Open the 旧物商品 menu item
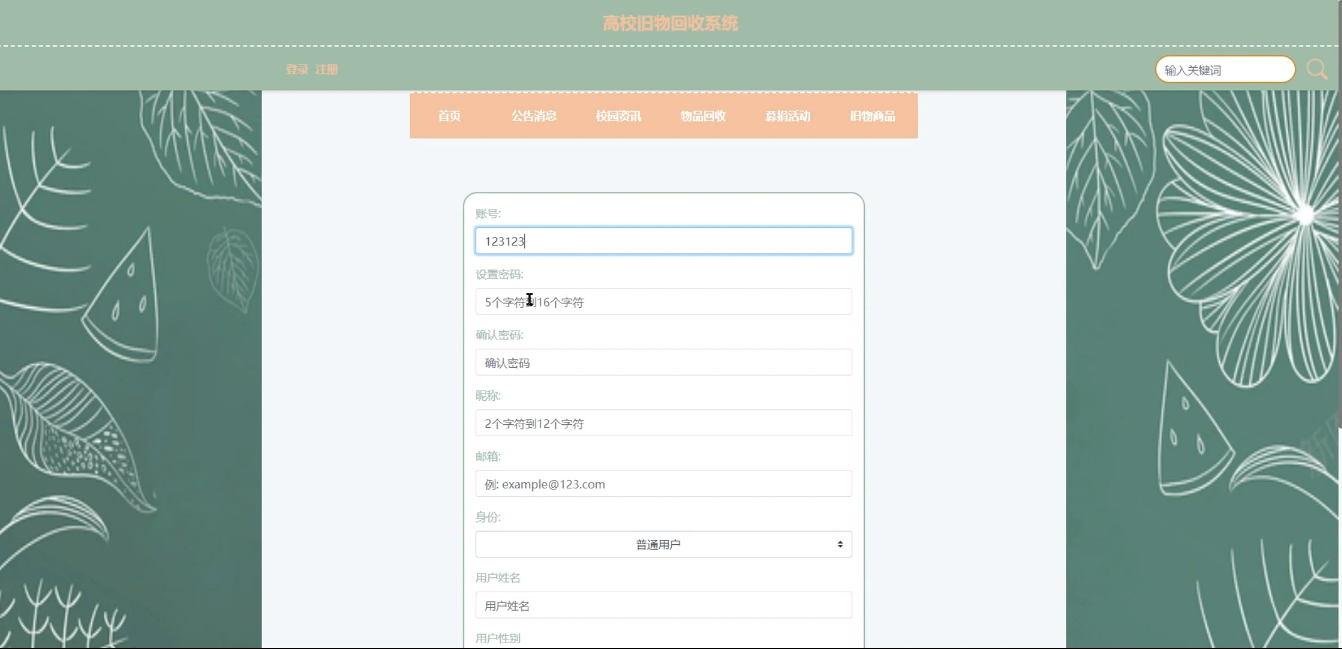 [x=873, y=116]
